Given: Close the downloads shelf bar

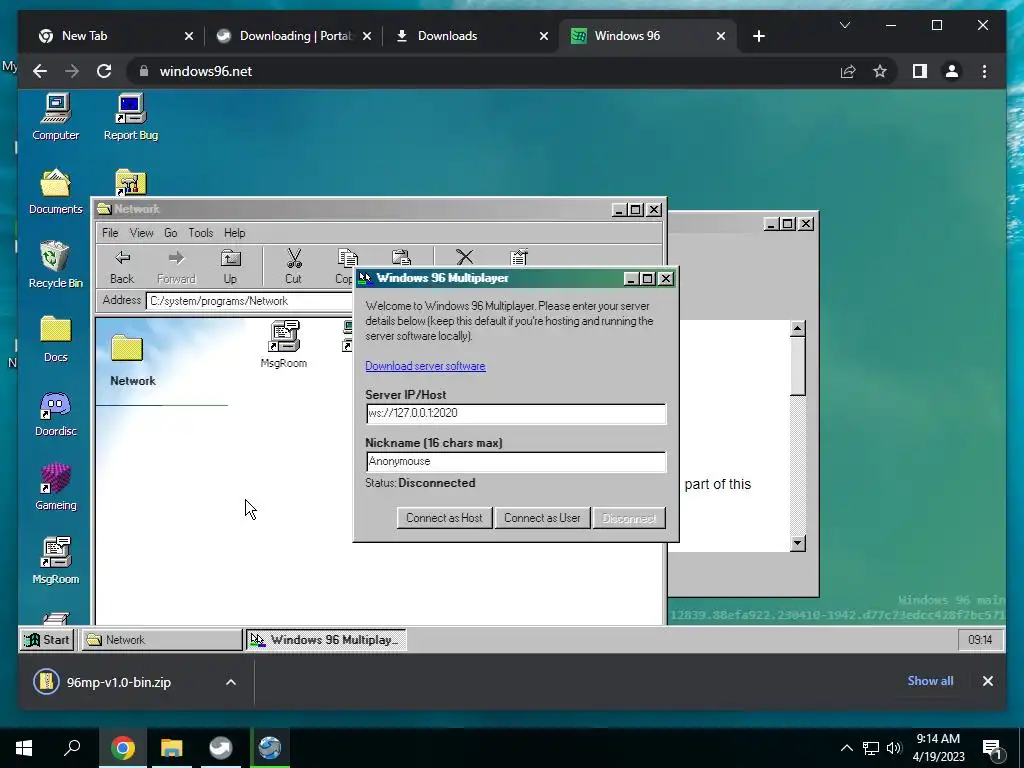Looking at the screenshot, I should coord(987,681).
